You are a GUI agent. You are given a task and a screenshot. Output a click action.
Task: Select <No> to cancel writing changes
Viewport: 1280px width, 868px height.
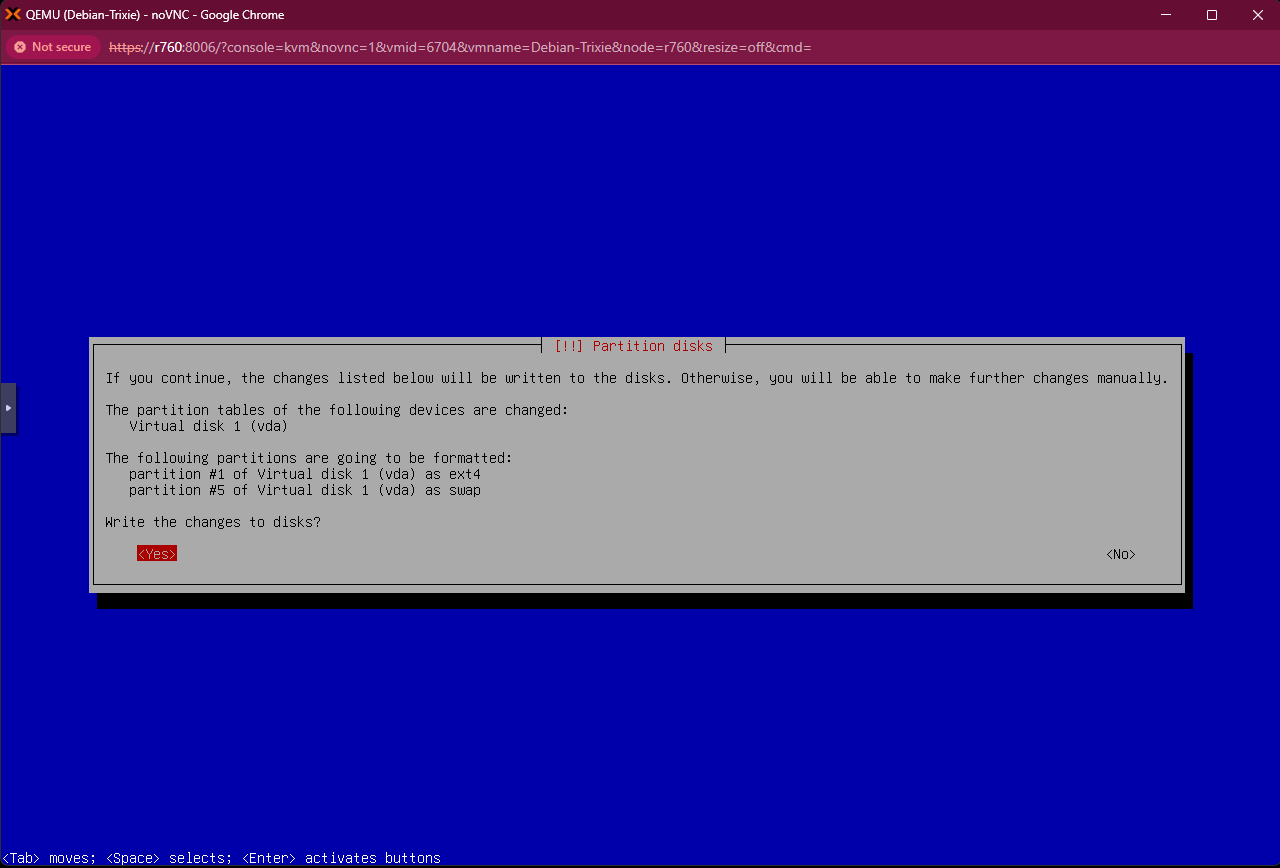pos(1119,554)
